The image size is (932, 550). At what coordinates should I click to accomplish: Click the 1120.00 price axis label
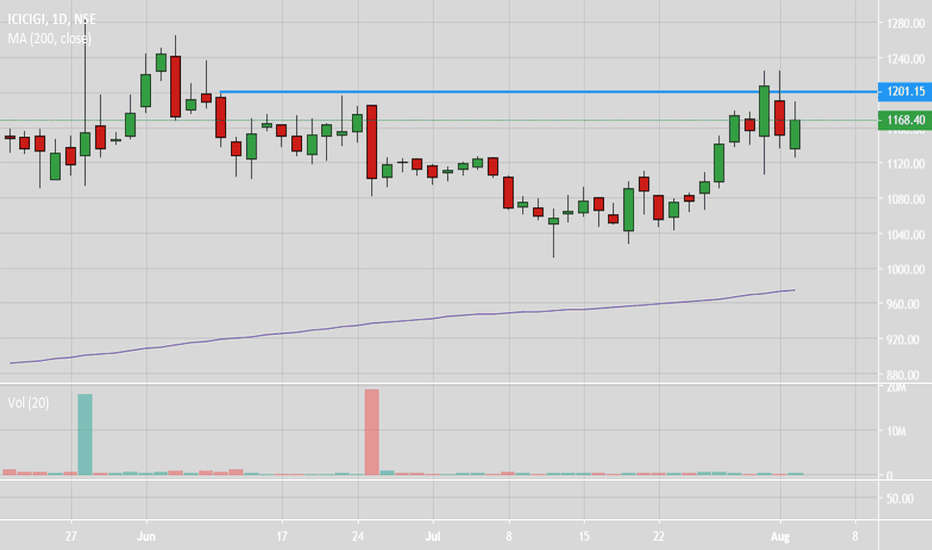(905, 164)
